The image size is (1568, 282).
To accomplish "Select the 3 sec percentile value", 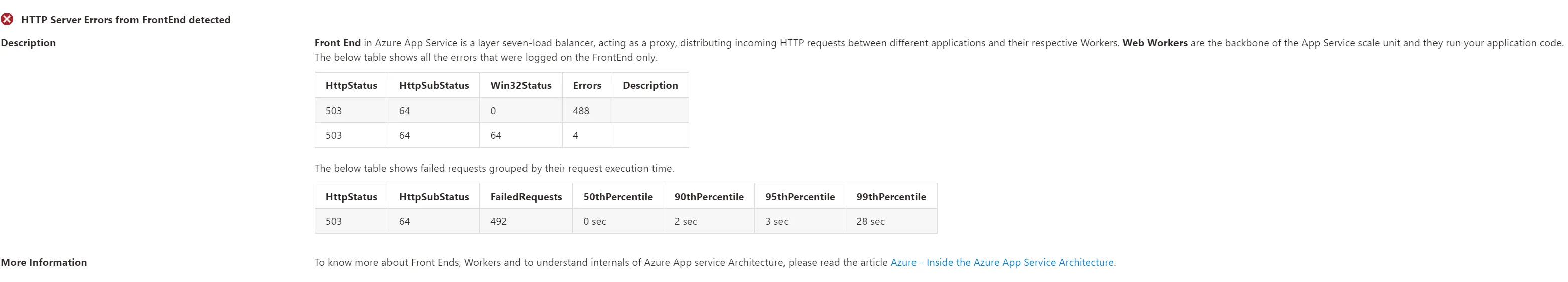I will 776,222.
